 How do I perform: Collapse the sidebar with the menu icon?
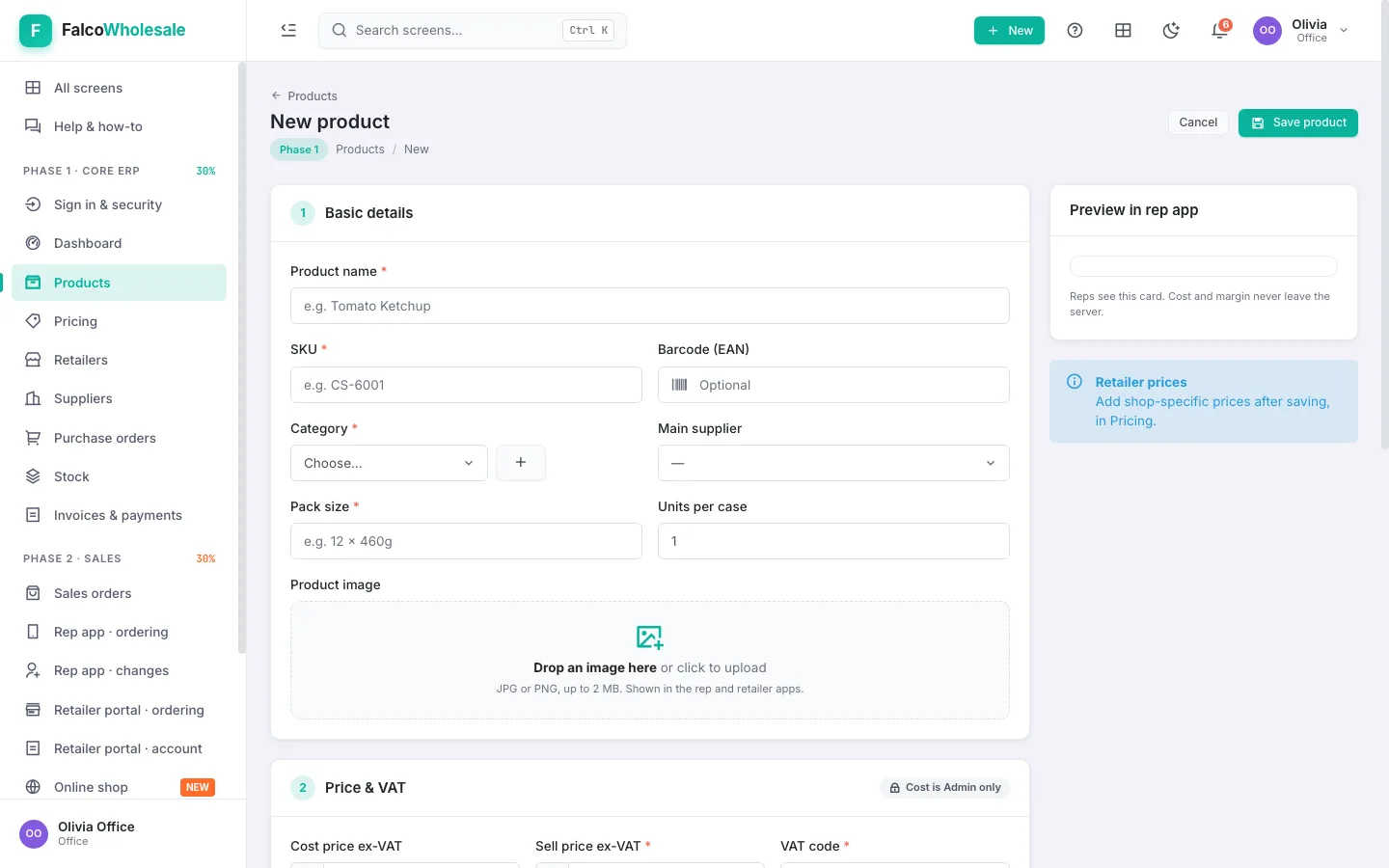click(288, 30)
